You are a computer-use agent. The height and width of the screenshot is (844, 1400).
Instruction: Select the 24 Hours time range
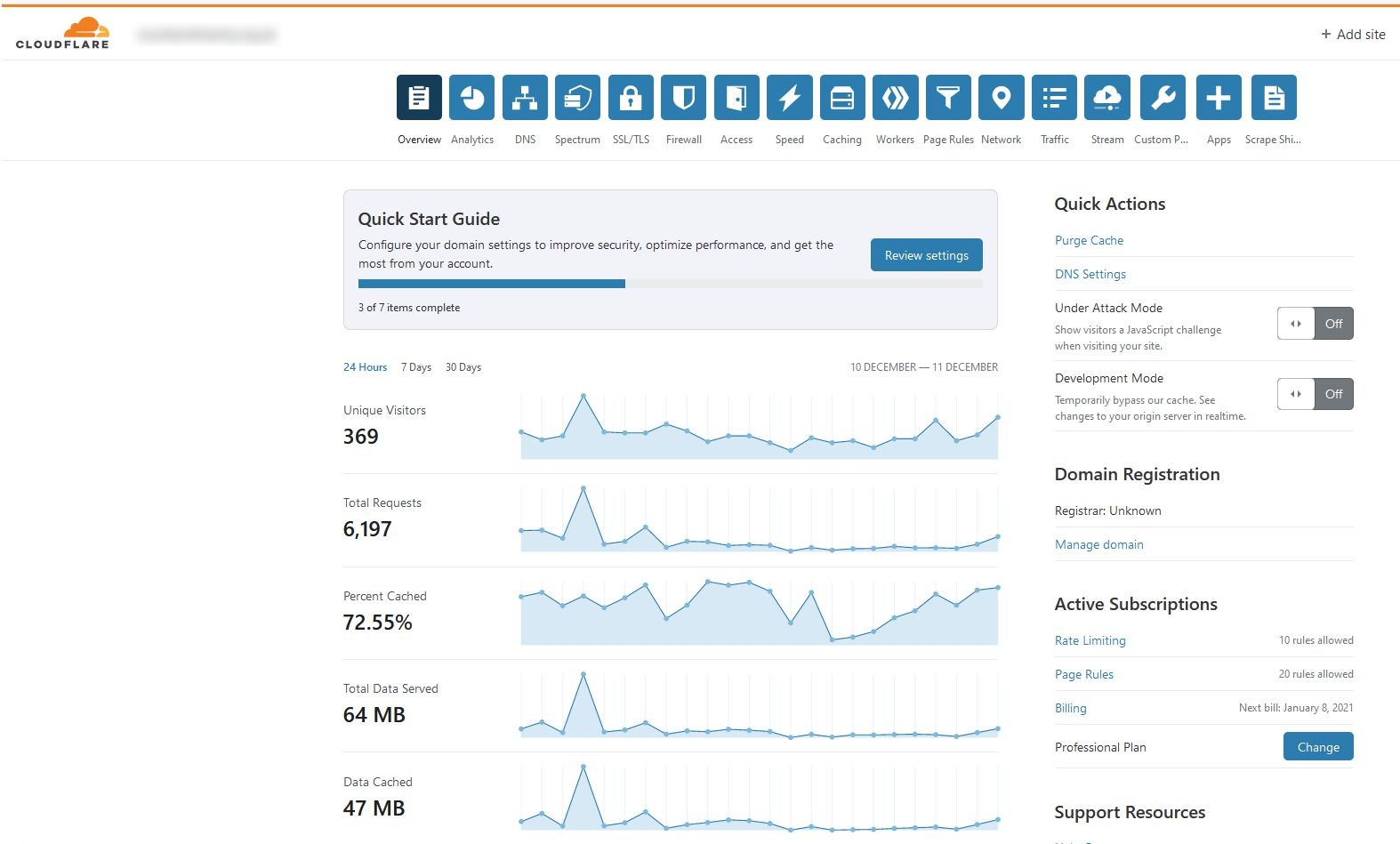365,367
